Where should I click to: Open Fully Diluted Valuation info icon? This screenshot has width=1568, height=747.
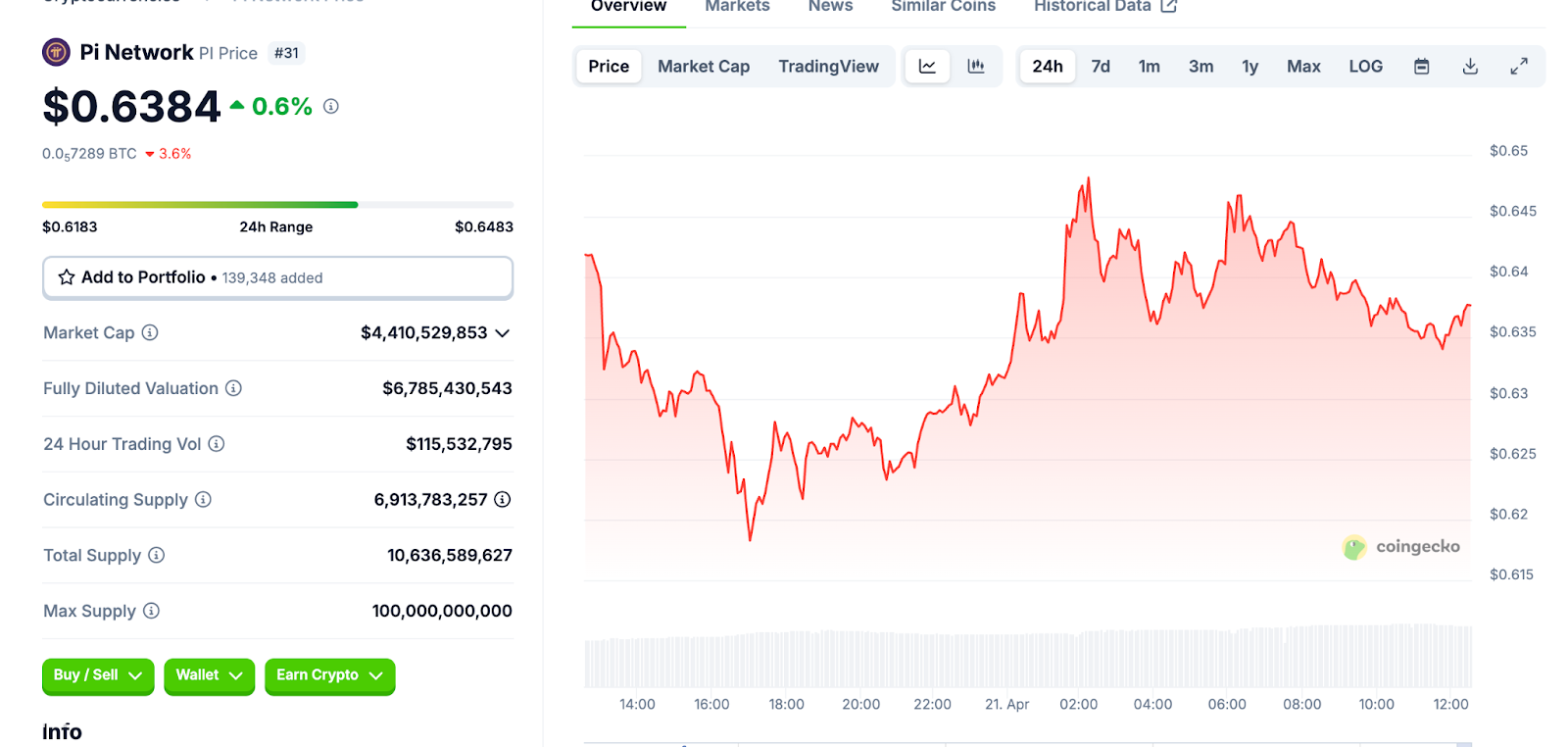click(x=233, y=388)
